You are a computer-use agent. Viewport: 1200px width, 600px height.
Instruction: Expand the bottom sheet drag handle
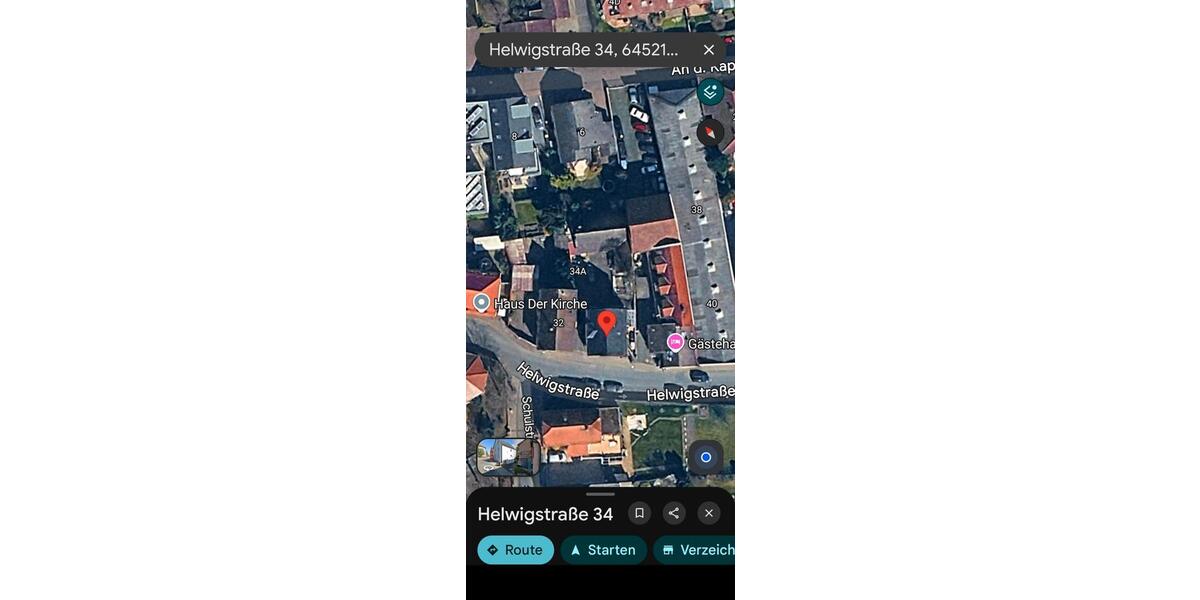pyautogui.click(x=600, y=494)
